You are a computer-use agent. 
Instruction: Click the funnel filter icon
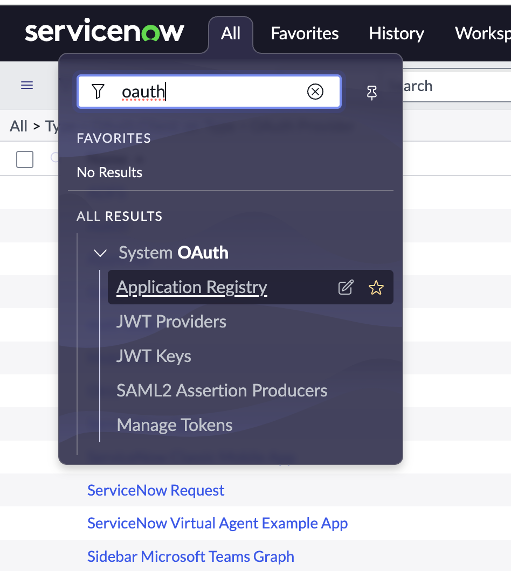98,92
